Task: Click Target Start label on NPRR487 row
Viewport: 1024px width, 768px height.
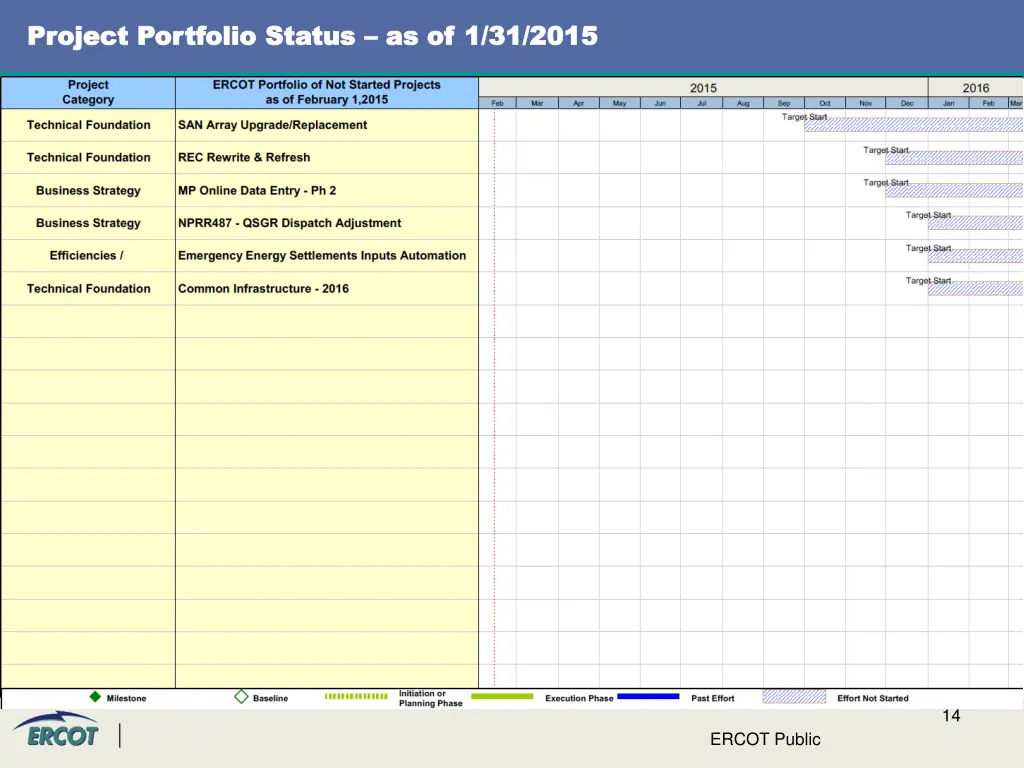Action: coord(928,215)
